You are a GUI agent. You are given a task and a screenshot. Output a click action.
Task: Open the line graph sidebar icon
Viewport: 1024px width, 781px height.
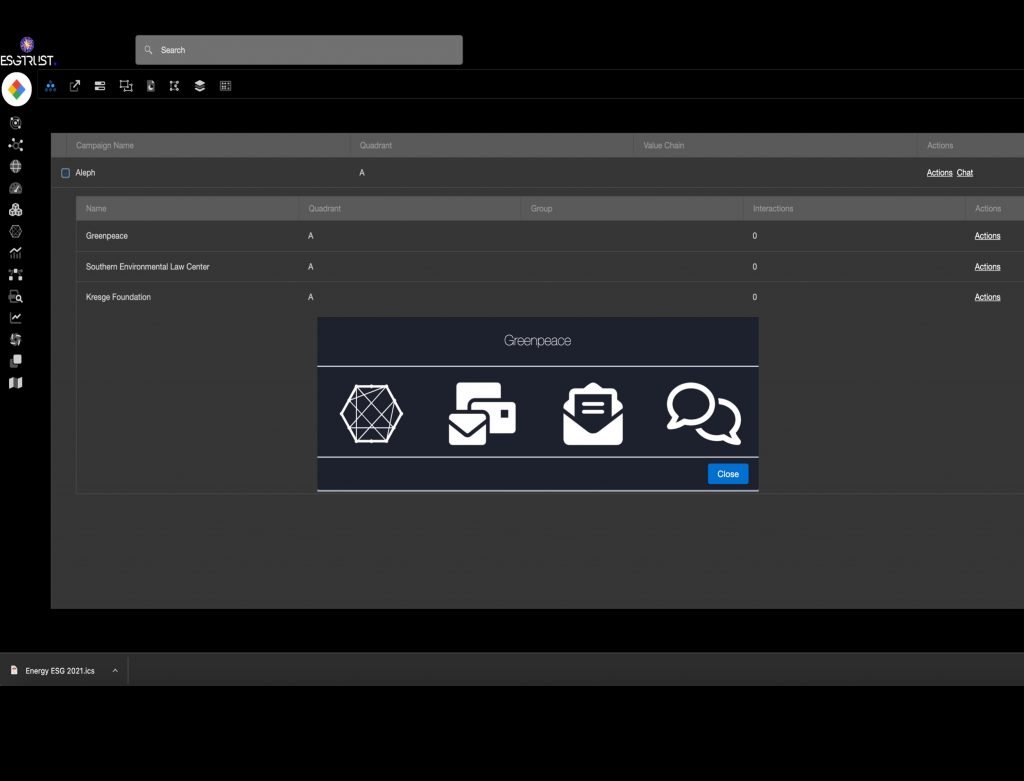[16, 318]
